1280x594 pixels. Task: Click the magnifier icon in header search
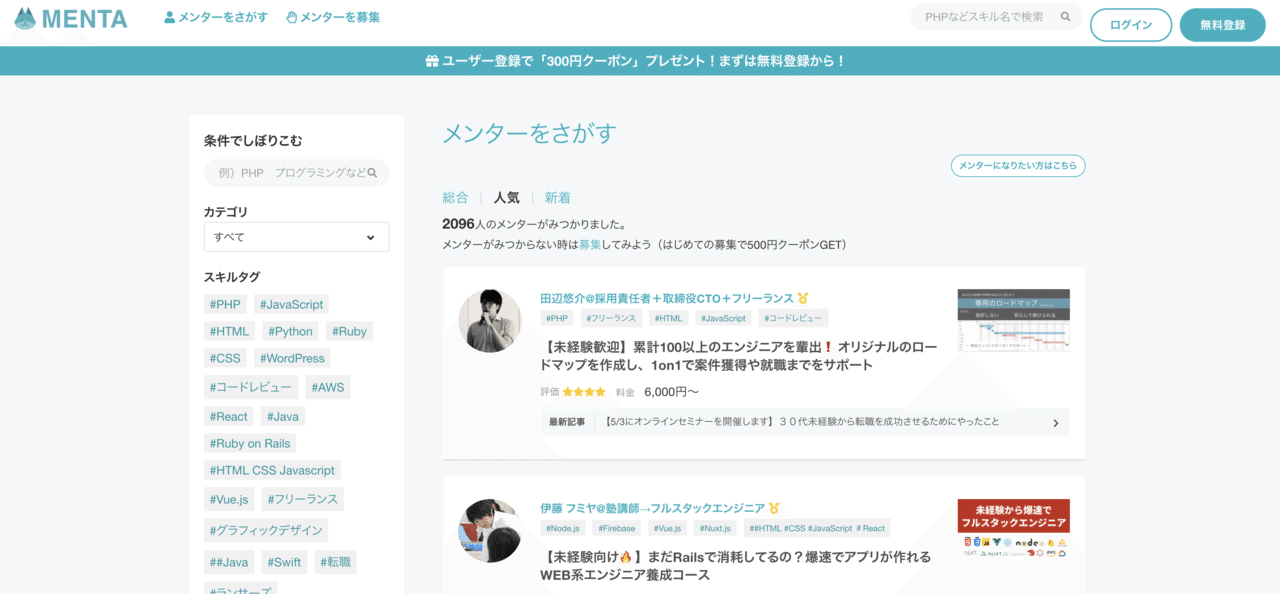1066,17
